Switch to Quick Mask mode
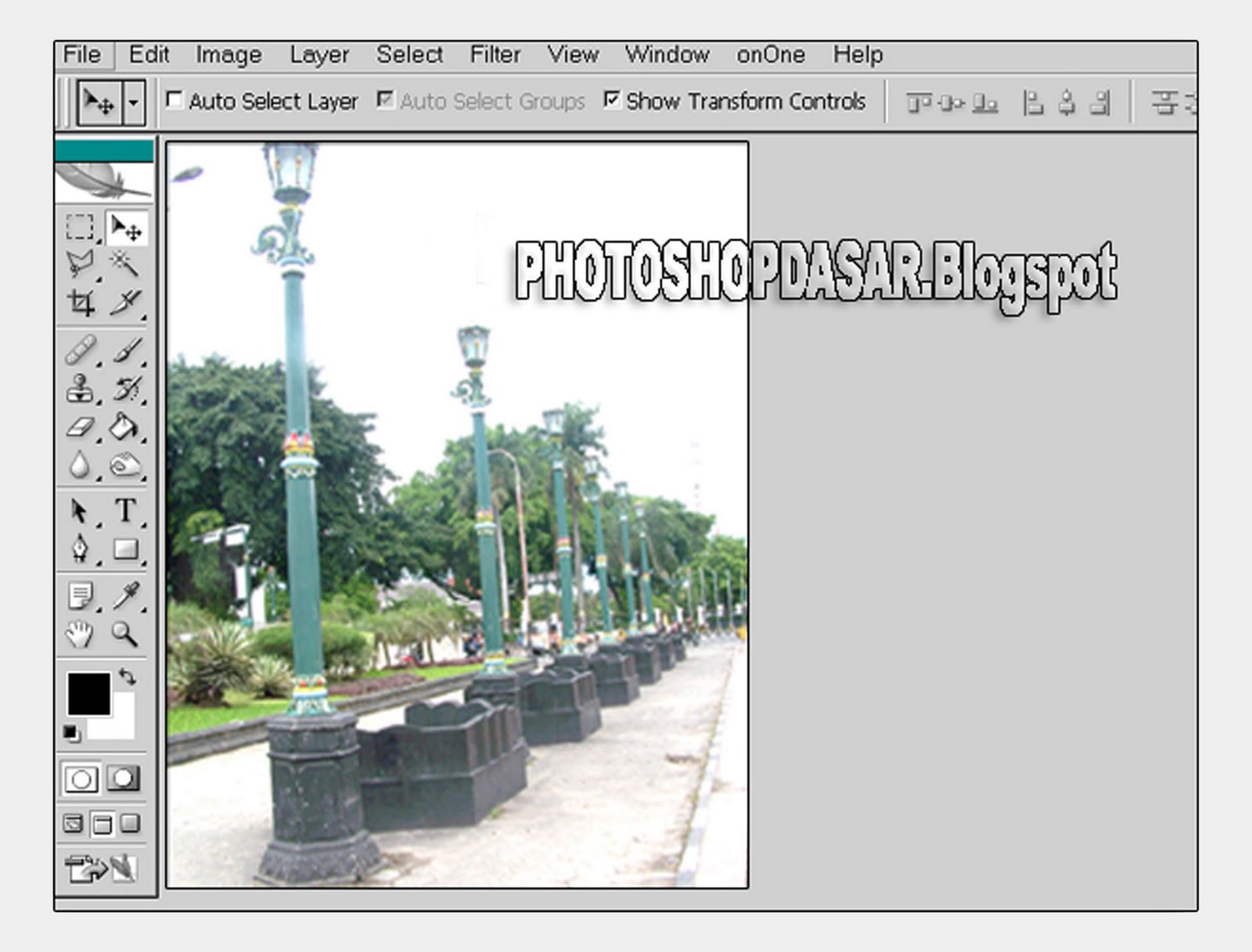1252x952 pixels. pyautogui.click(x=123, y=779)
